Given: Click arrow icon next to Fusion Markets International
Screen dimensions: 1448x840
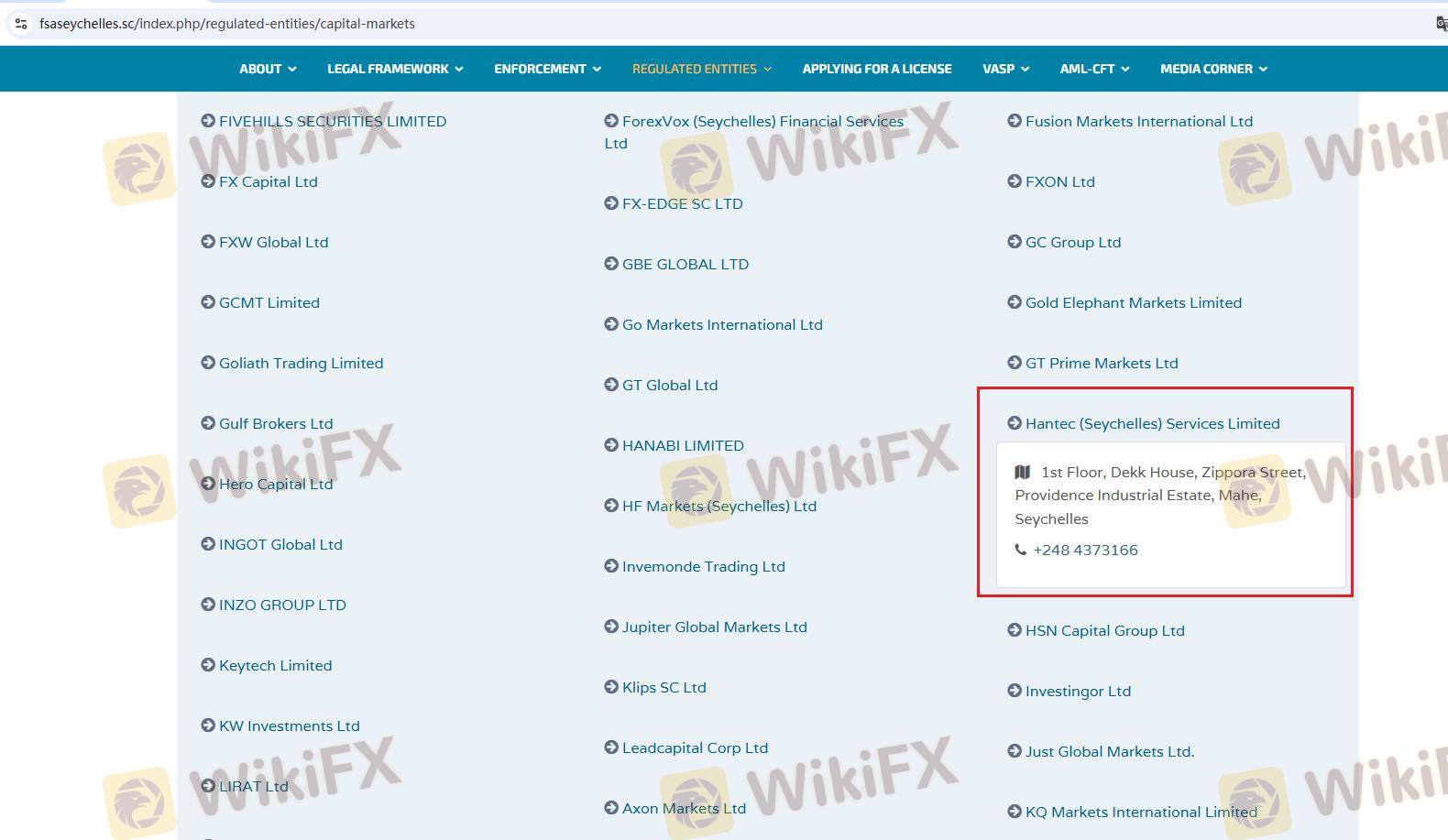Looking at the screenshot, I should pyautogui.click(x=1015, y=121).
